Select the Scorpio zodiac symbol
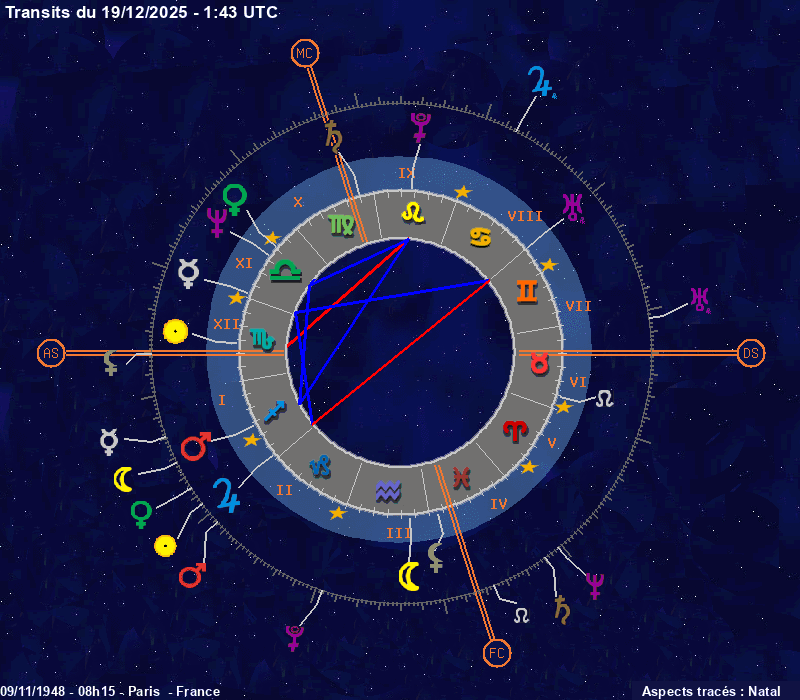The width and height of the screenshot is (800, 700). click(262, 340)
